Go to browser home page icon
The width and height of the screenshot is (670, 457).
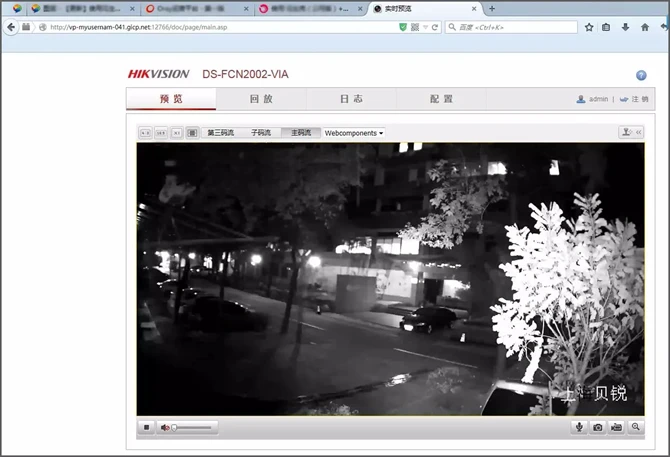(645, 27)
